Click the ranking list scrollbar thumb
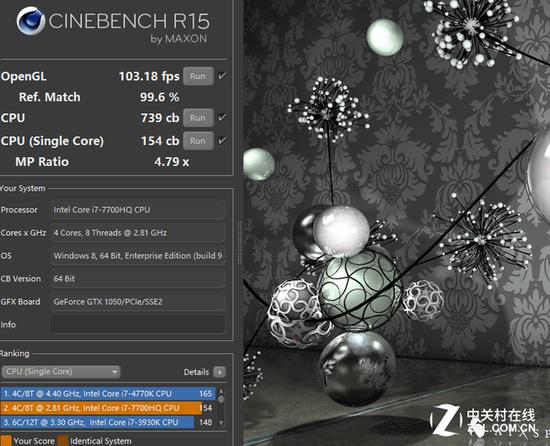Viewport: 550px width, 446px height. click(x=221, y=399)
